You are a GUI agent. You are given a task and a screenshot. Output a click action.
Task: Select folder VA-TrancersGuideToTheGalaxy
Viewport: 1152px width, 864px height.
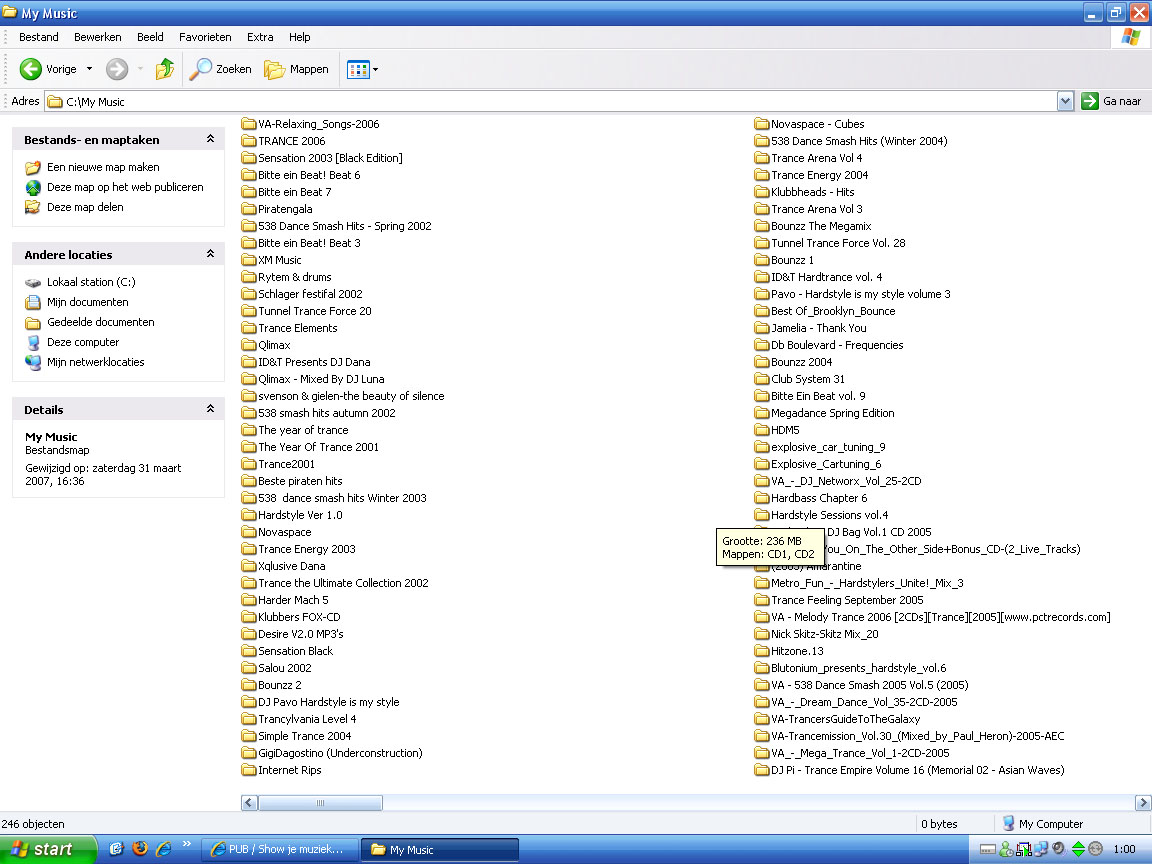pos(838,719)
